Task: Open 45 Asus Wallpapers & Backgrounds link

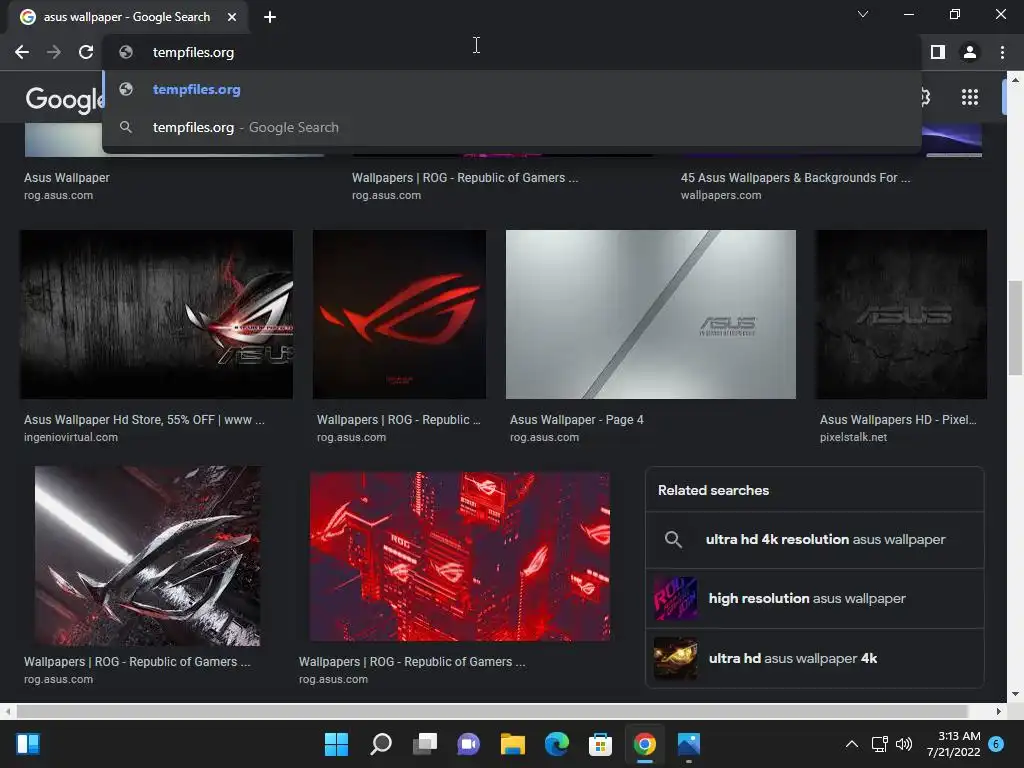Action: (x=795, y=178)
